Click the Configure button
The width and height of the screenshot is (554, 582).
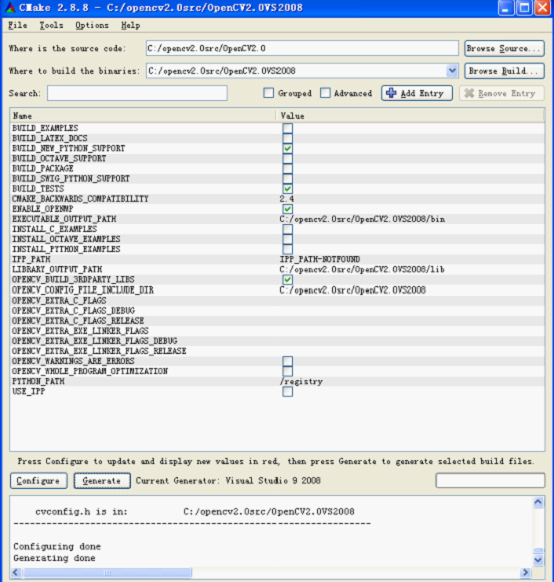(39, 481)
